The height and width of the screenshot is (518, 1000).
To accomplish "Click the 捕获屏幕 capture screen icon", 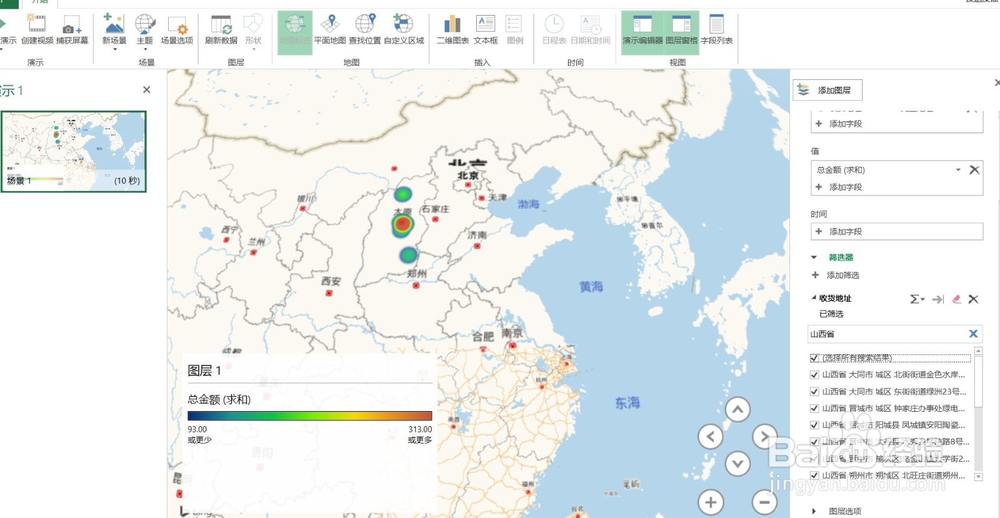I will click(x=72, y=25).
